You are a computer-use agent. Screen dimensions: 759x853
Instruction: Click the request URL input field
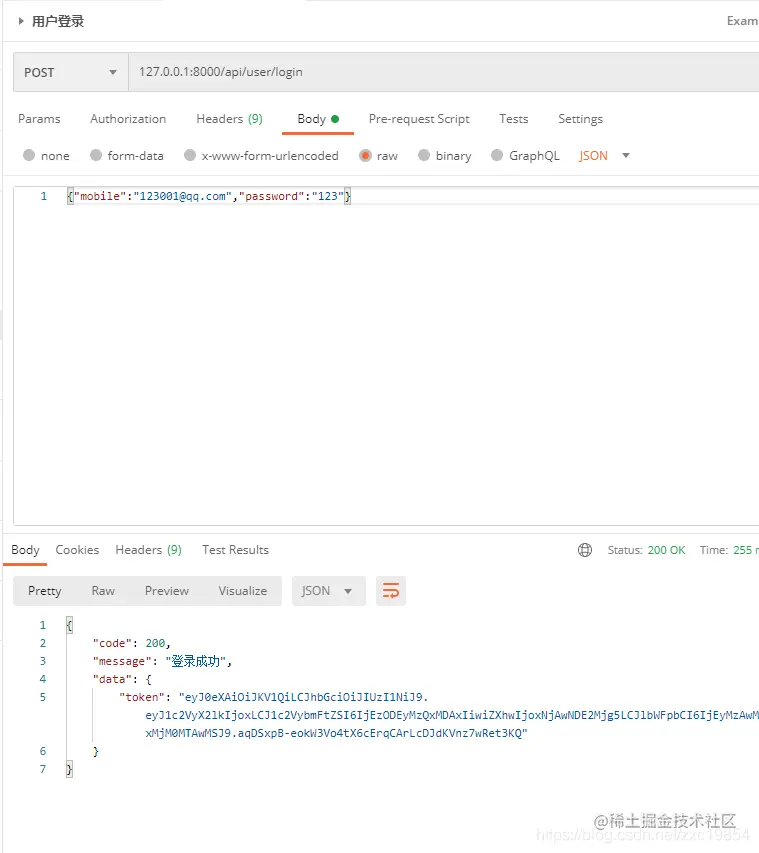coord(443,72)
